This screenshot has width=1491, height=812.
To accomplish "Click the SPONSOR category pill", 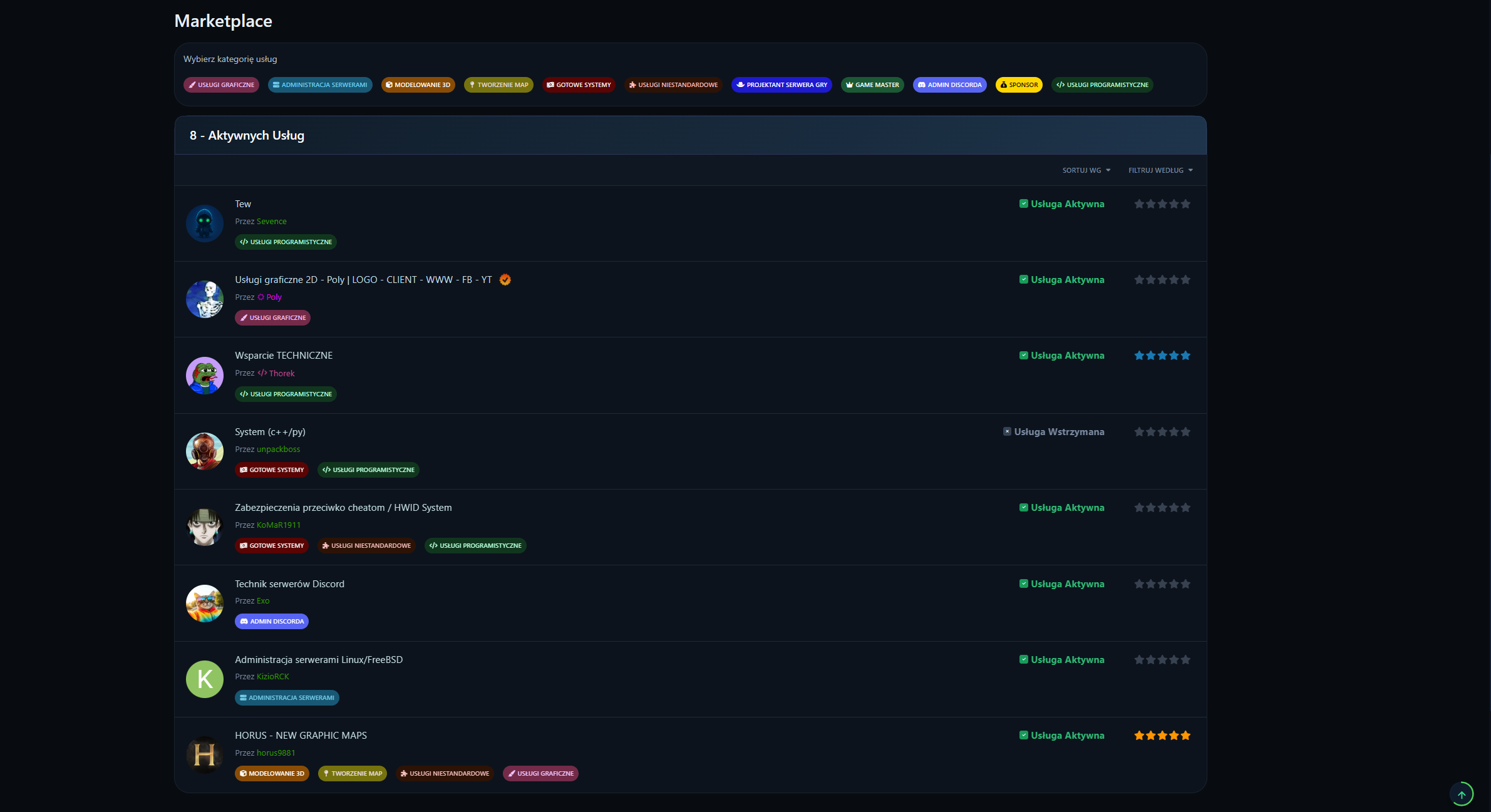I will [1019, 85].
